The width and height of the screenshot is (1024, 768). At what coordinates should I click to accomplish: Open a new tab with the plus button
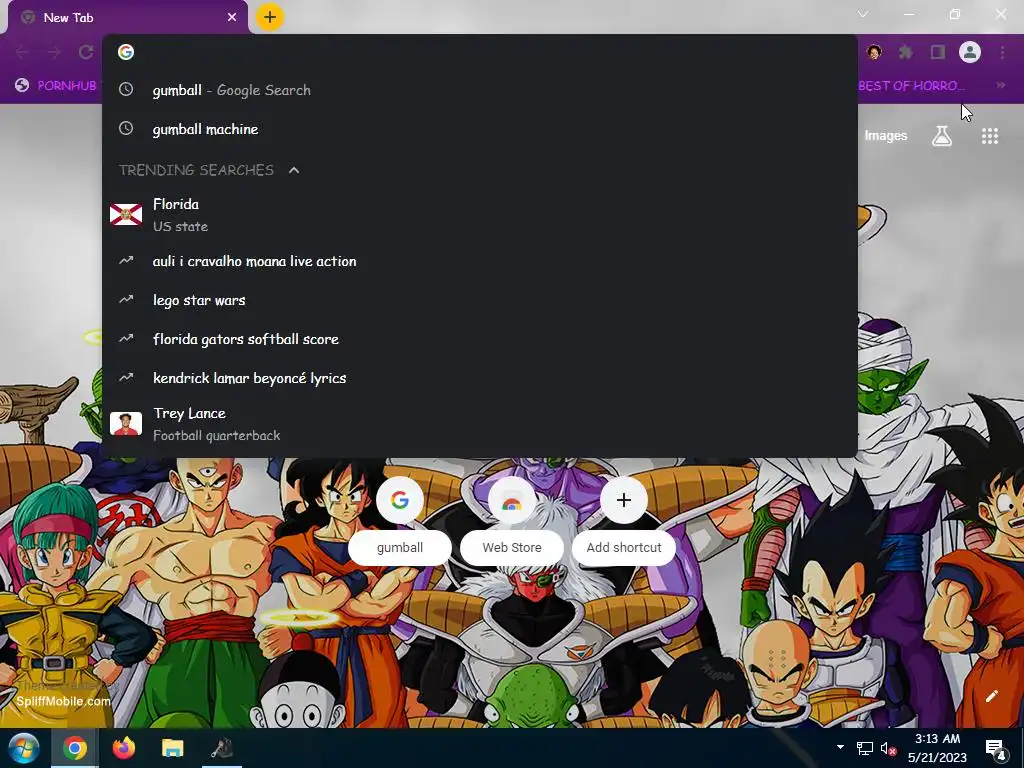point(270,17)
